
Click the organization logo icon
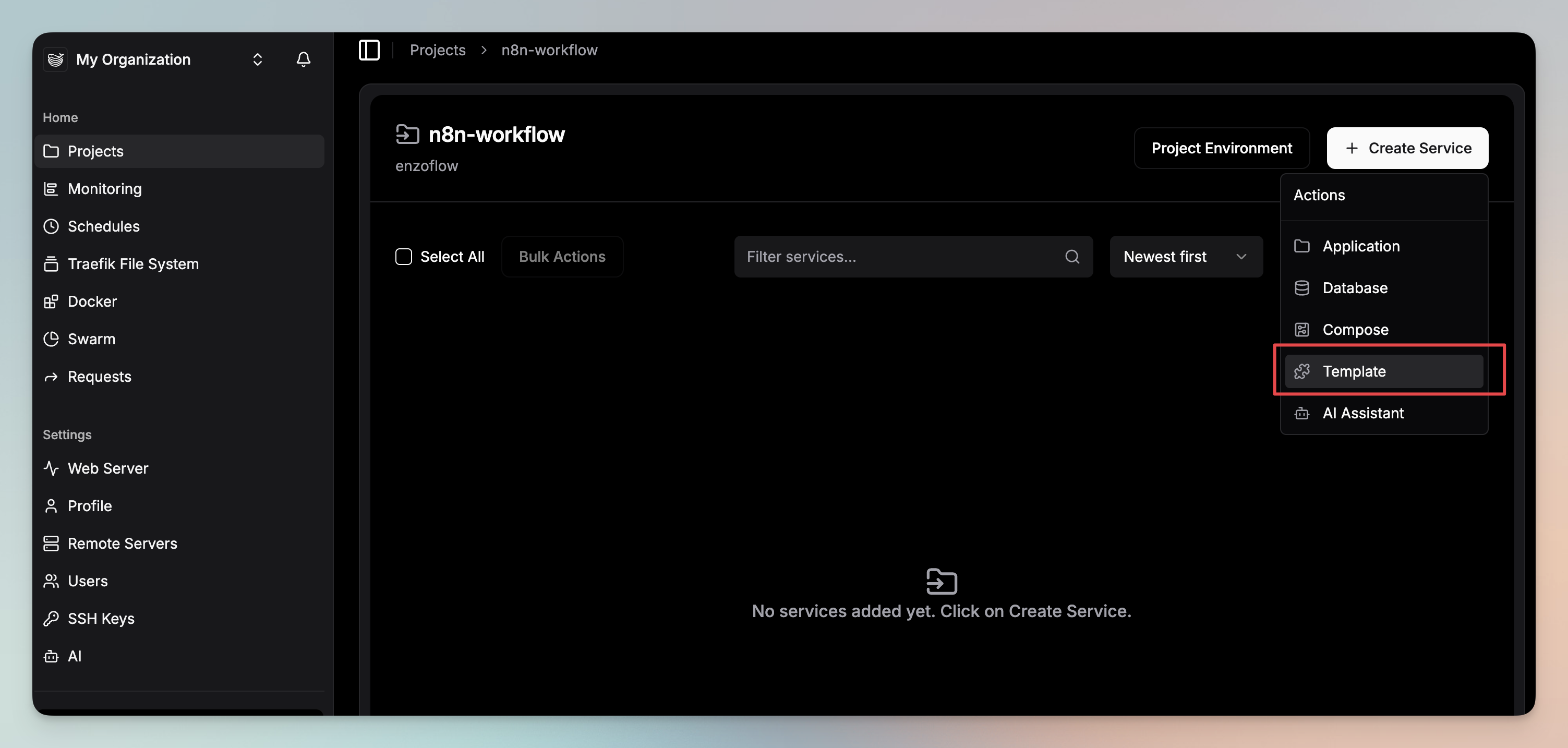click(55, 59)
